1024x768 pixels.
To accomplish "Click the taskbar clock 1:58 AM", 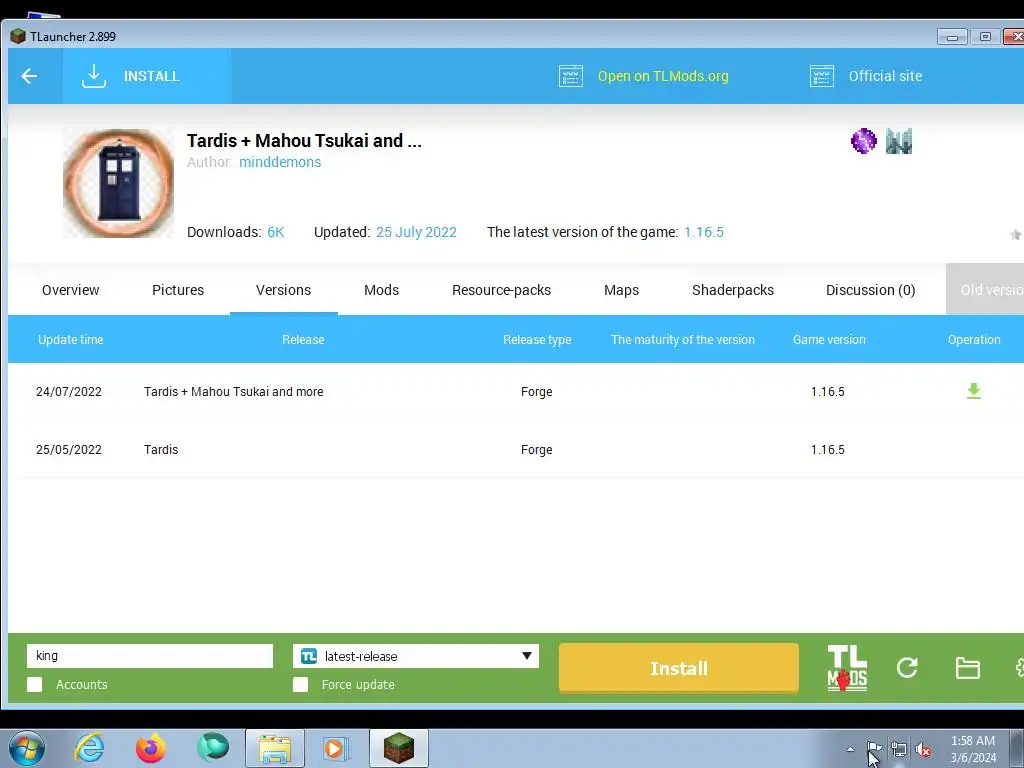I will 973,749.
